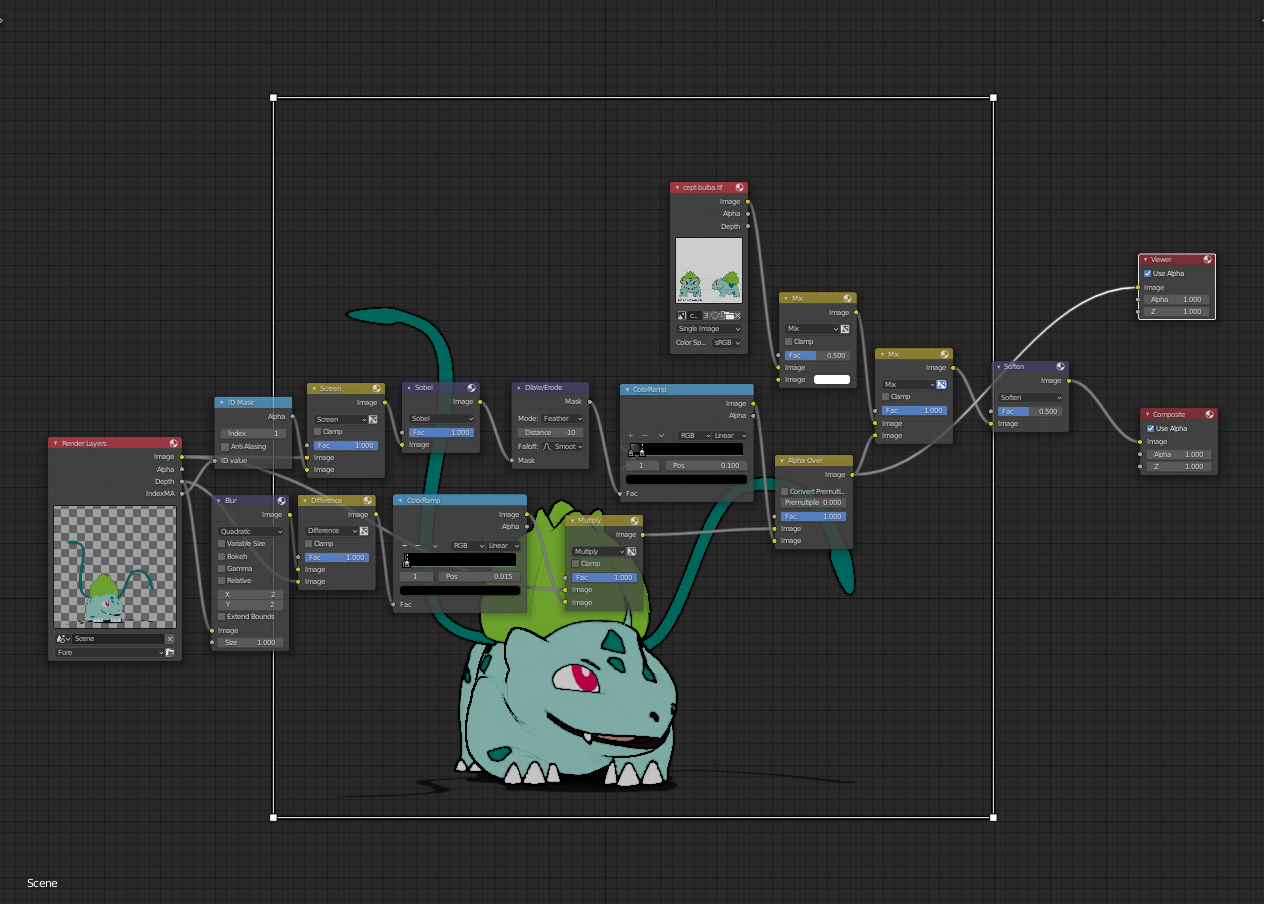Toggle include-alpha icon on Mix node with Fac 0.500

pyautogui.click(x=845, y=329)
